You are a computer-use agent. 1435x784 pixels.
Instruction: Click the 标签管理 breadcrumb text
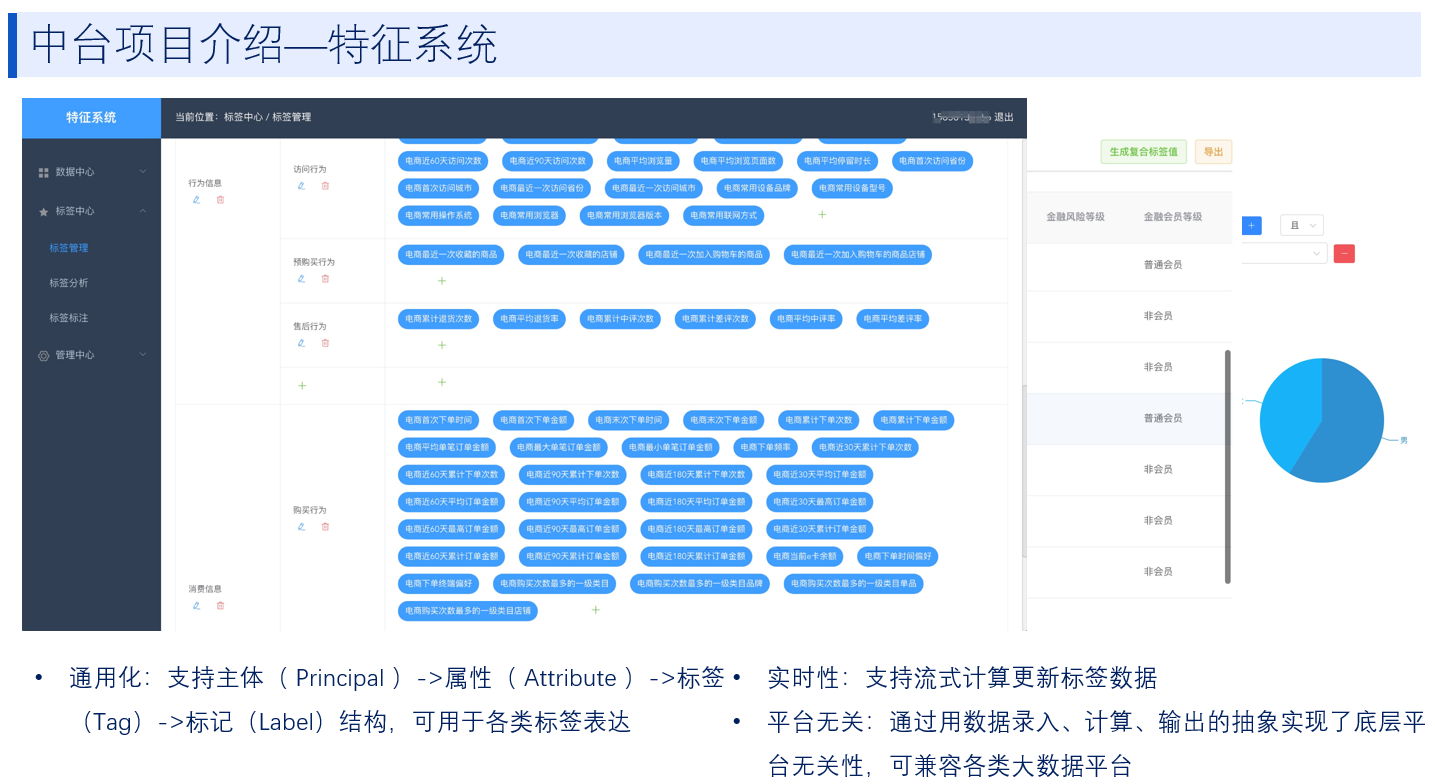pos(291,117)
